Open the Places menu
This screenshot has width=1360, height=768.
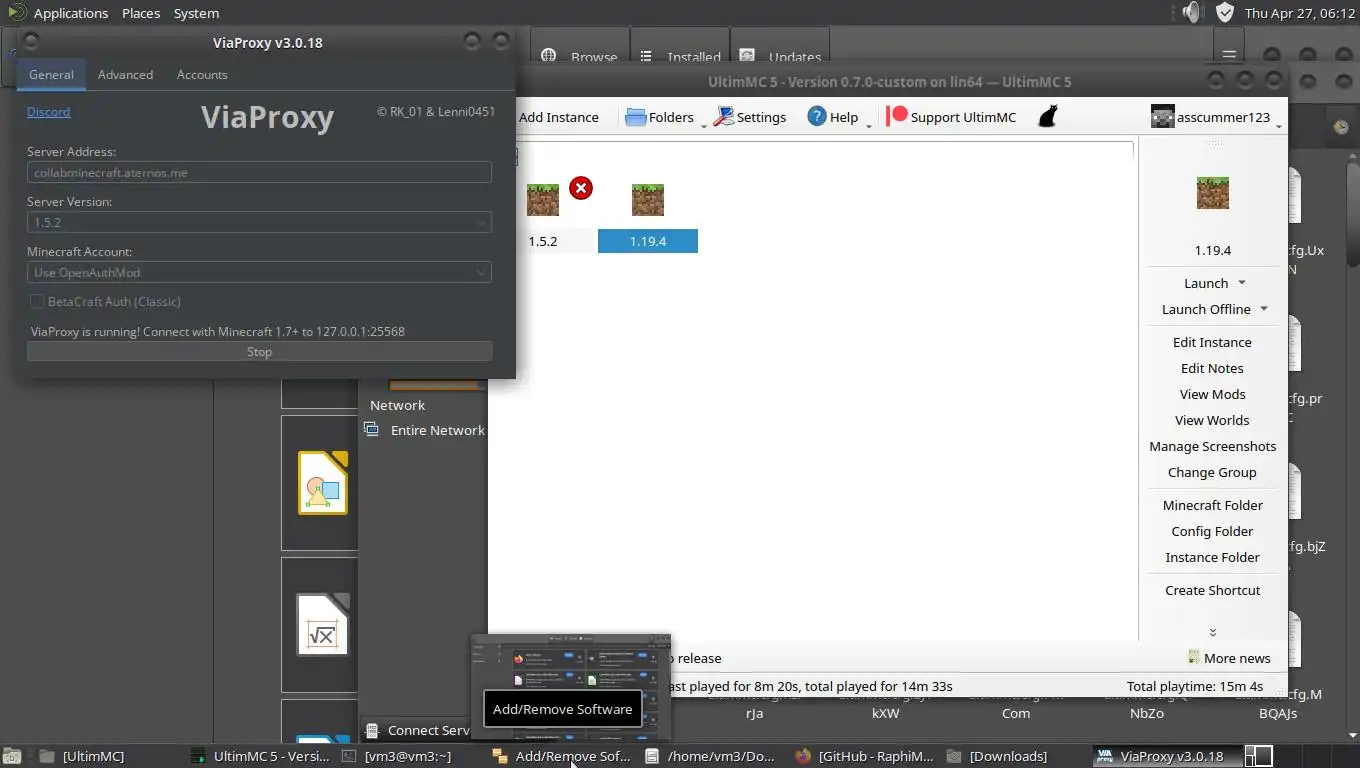(x=141, y=13)
